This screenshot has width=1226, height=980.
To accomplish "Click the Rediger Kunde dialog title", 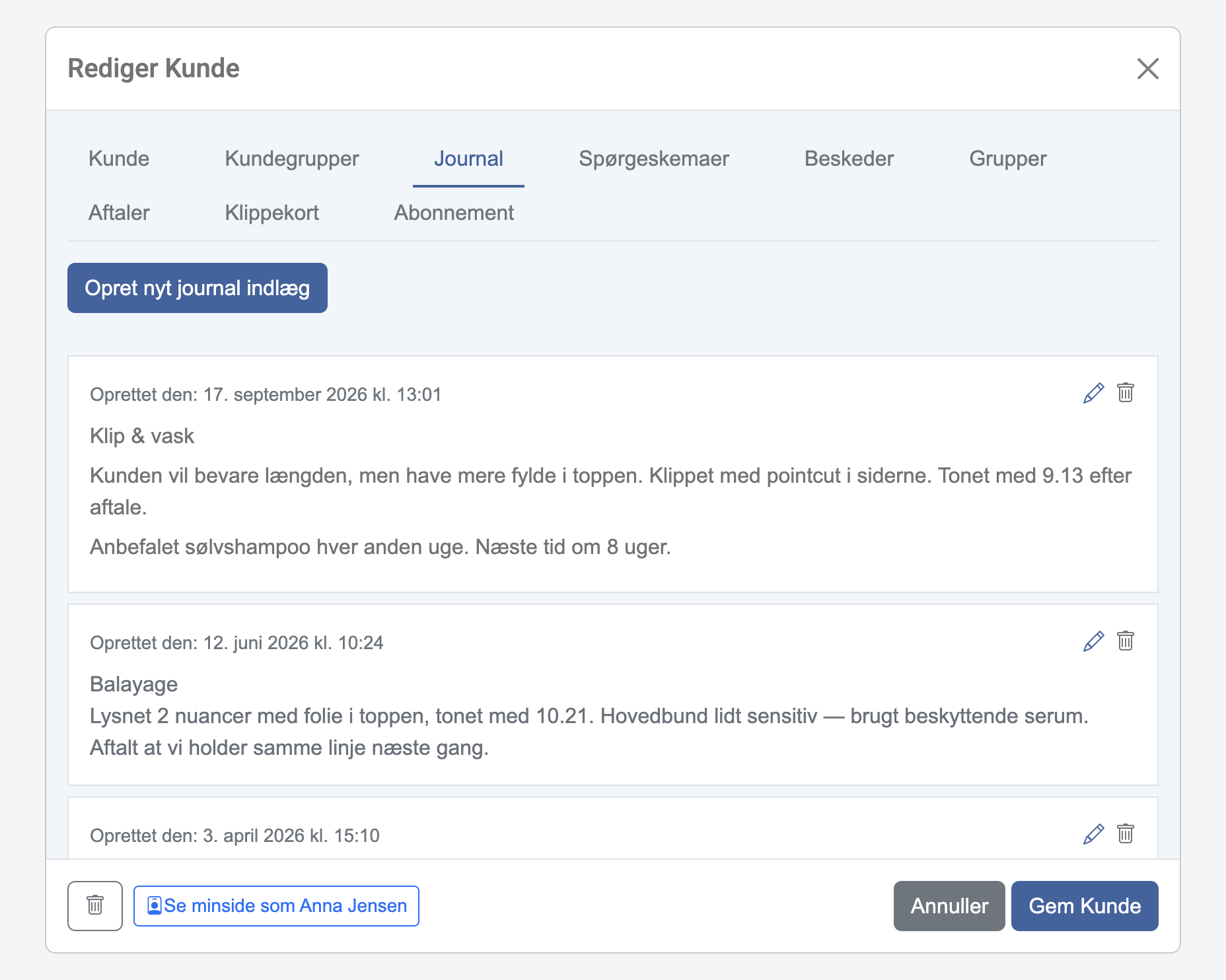I will click(x=154, y=69).
